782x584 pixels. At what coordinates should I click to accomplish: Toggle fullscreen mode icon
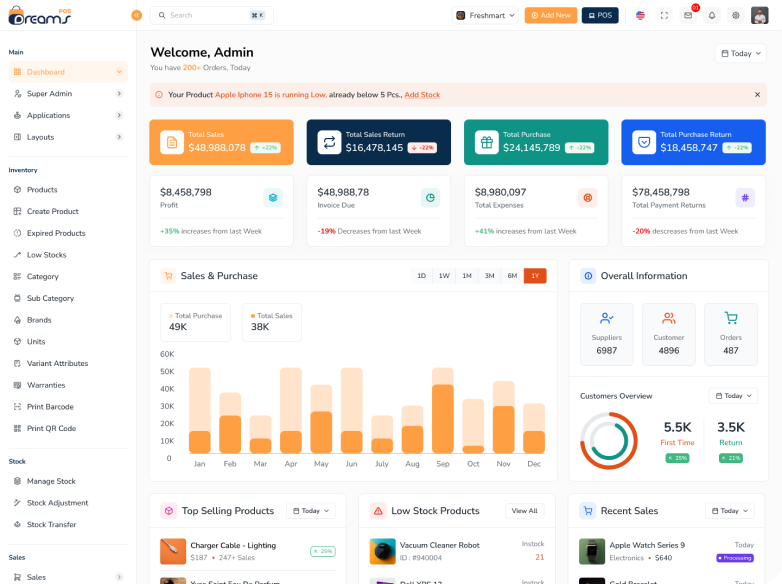(664, 15)
